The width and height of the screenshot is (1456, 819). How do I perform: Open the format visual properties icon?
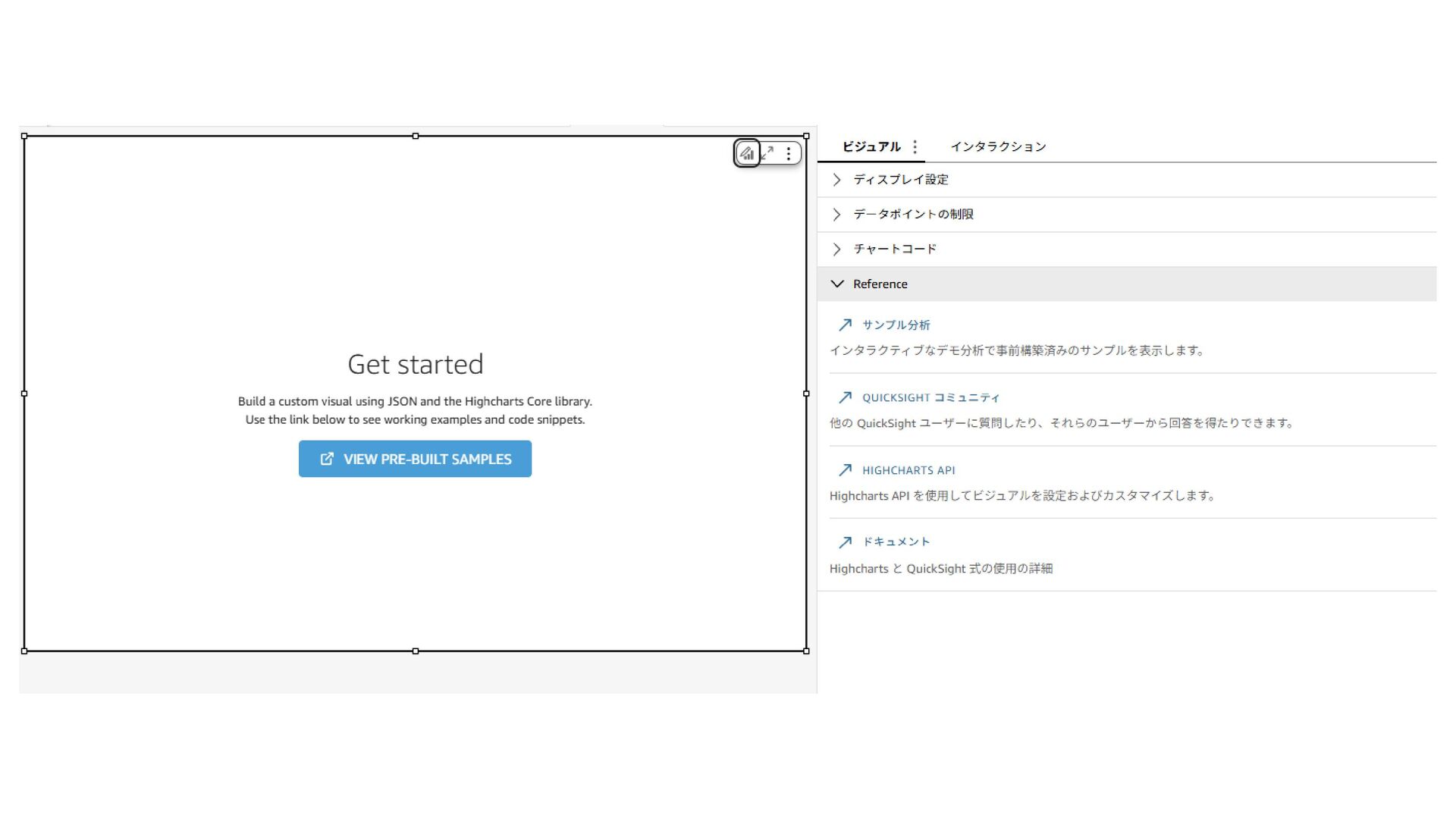click(x=747, y=153)
